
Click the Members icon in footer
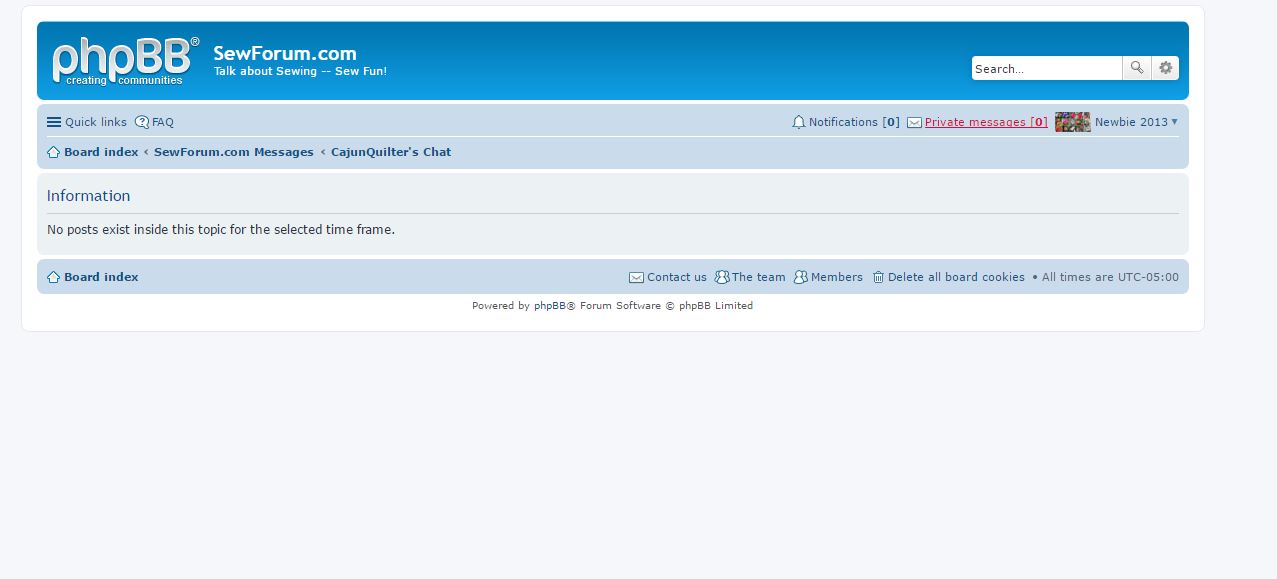[800, 277]
